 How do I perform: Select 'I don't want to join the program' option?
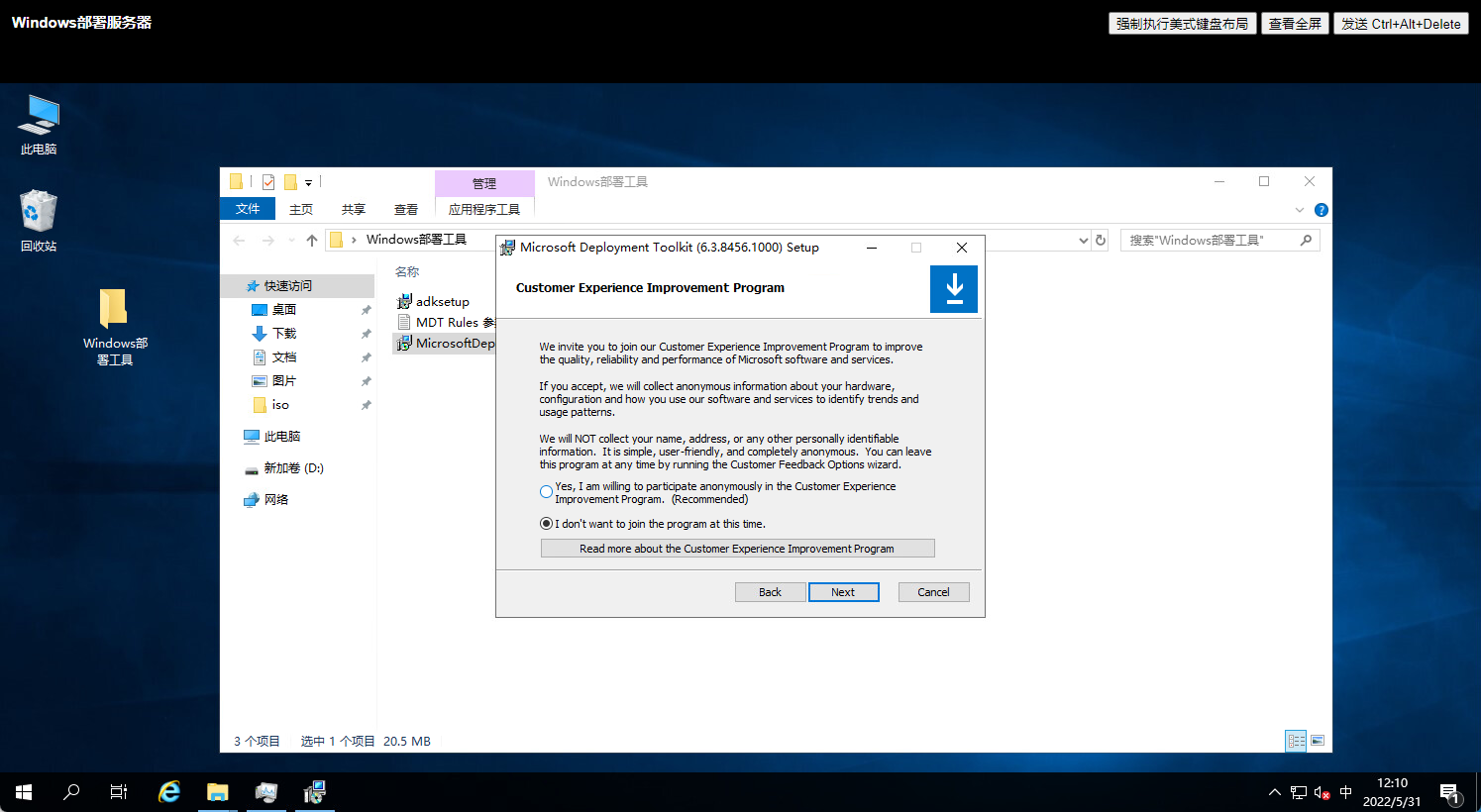pos(546,524)
